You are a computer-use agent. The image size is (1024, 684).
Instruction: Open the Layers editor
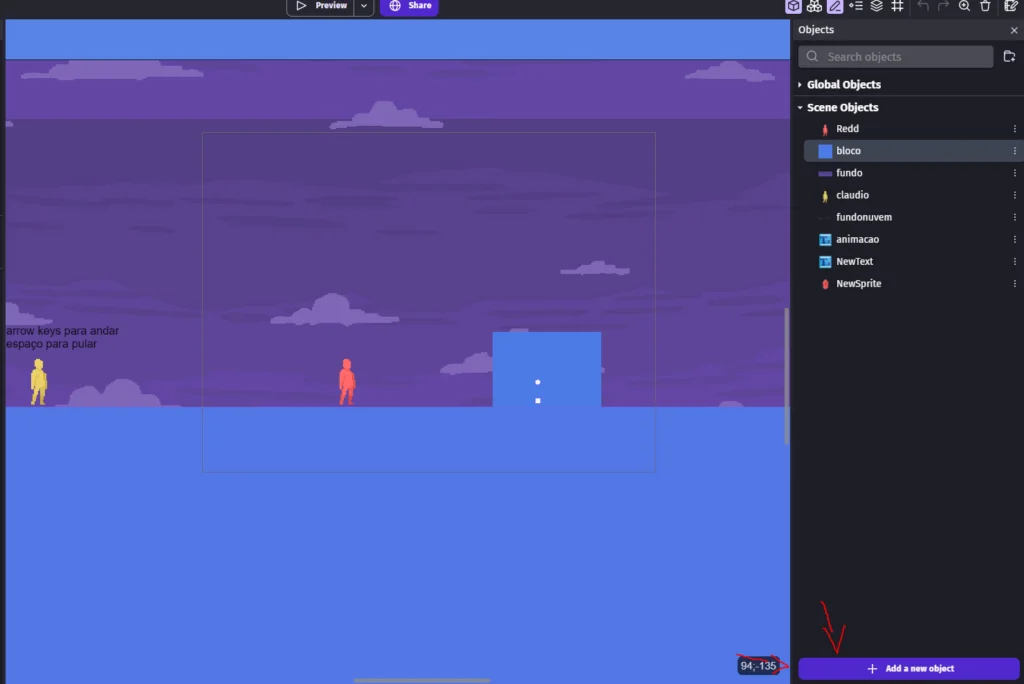[877, 7]
